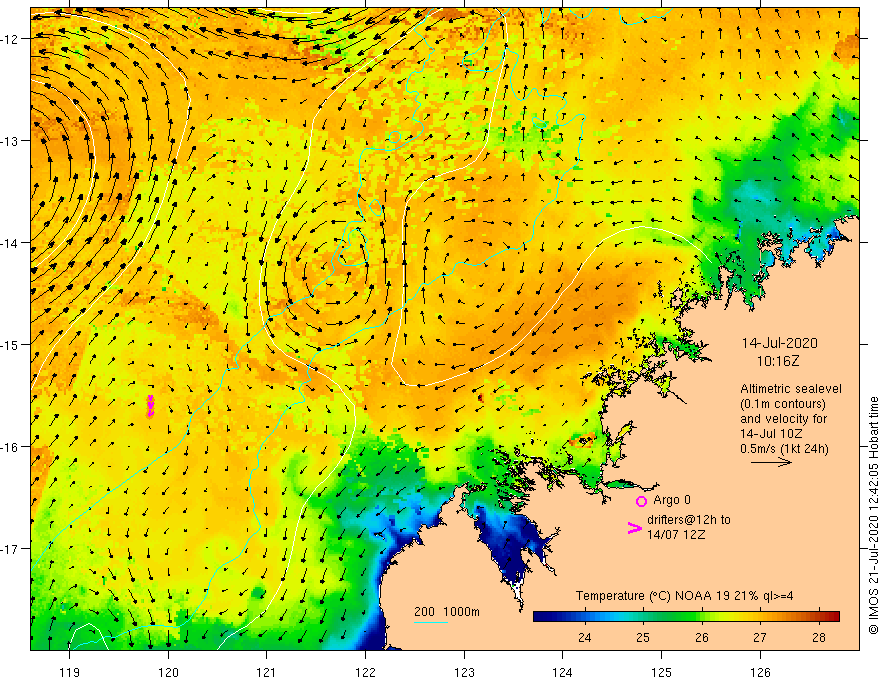
Task: Click the color bar value 24
Action: [584, 637]
